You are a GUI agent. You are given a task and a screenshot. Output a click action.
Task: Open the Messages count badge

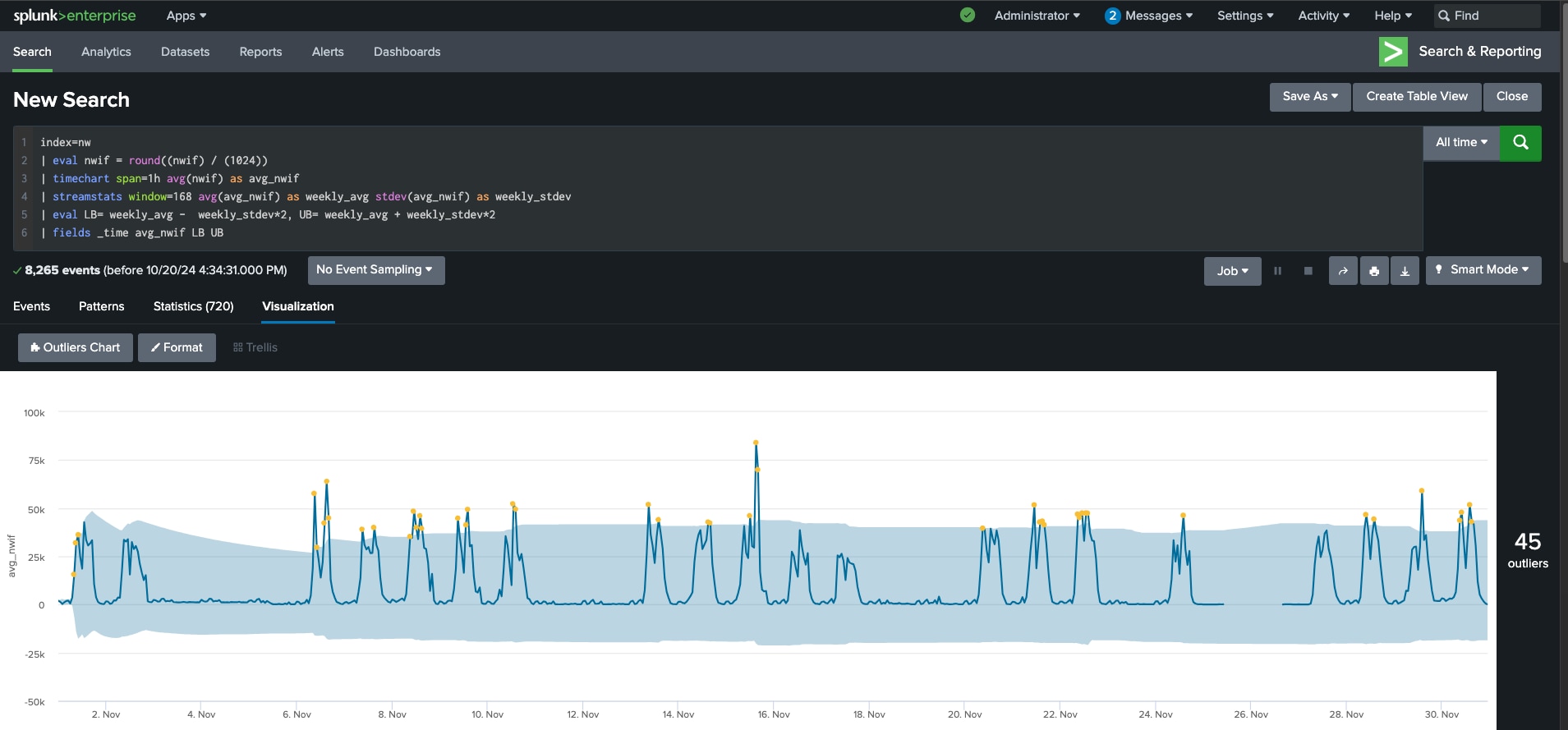[1112, 16]
